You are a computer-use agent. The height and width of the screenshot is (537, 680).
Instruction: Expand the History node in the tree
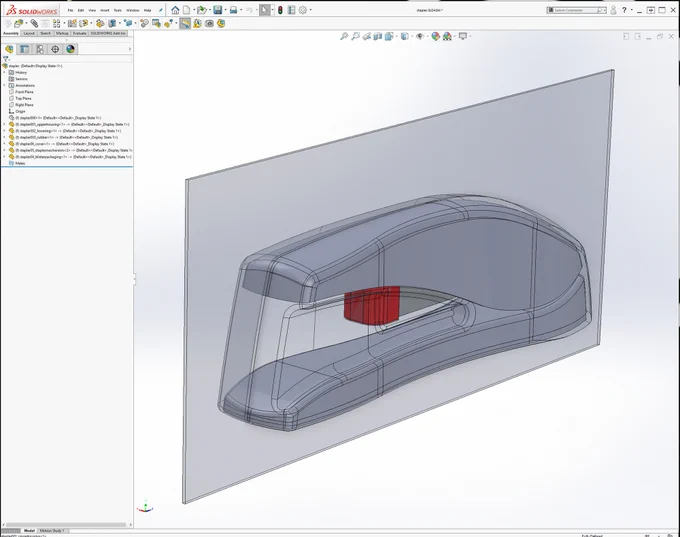[x=4, y=72]
